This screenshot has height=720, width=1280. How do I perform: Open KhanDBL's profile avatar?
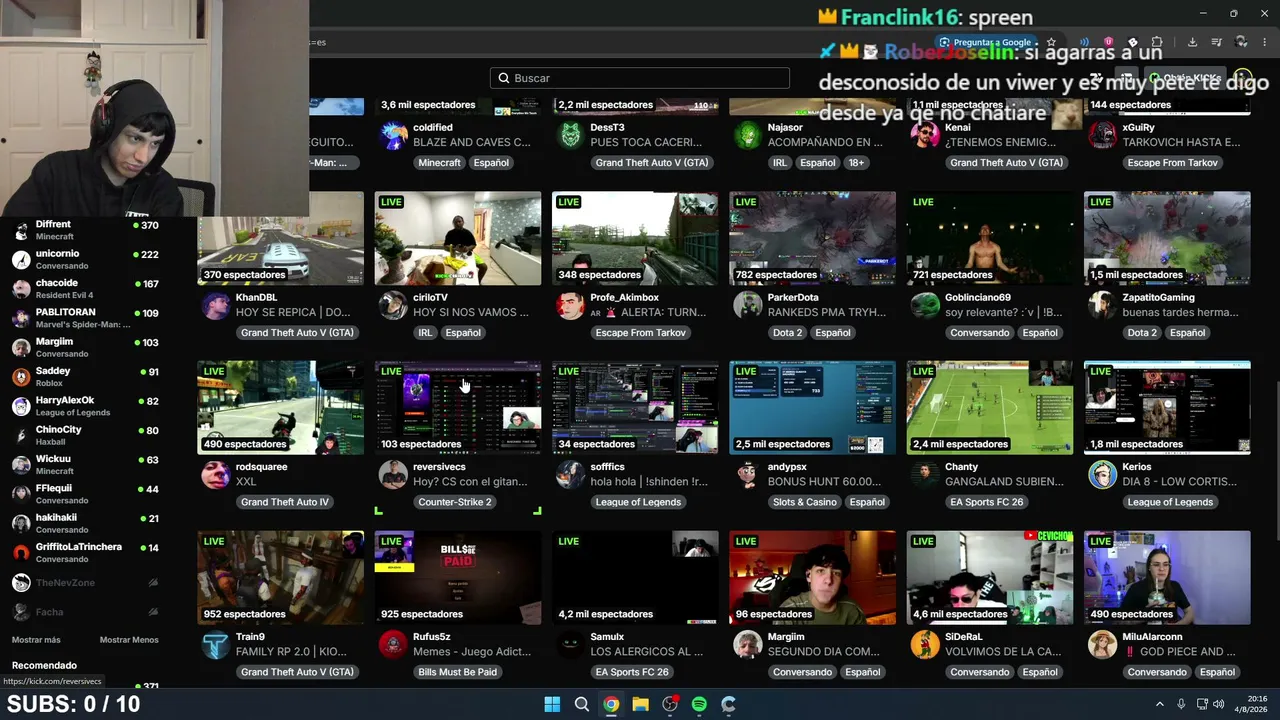(215, 305)
